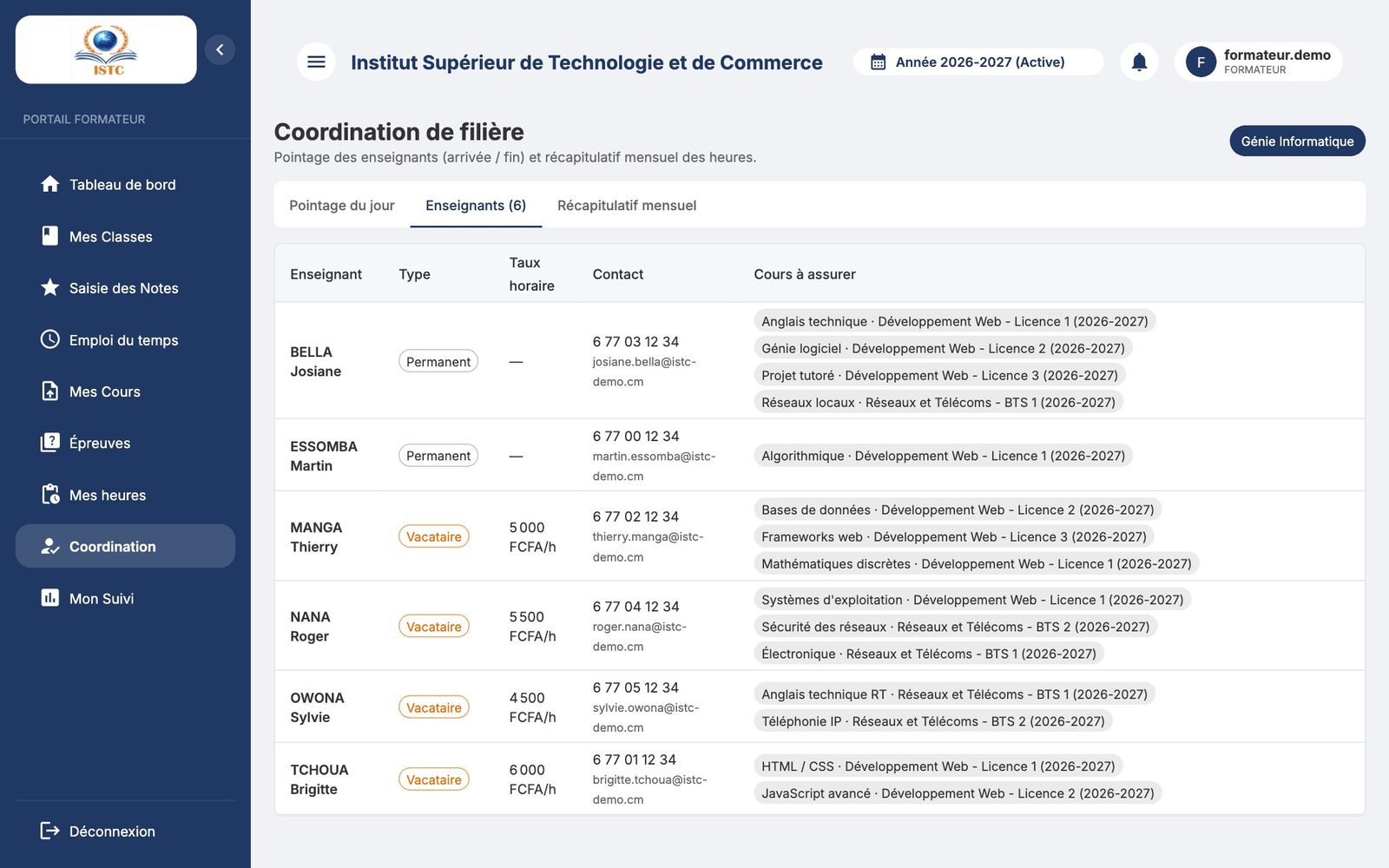Switch to Récapitulatif mensuel tab

click(627, 205)
